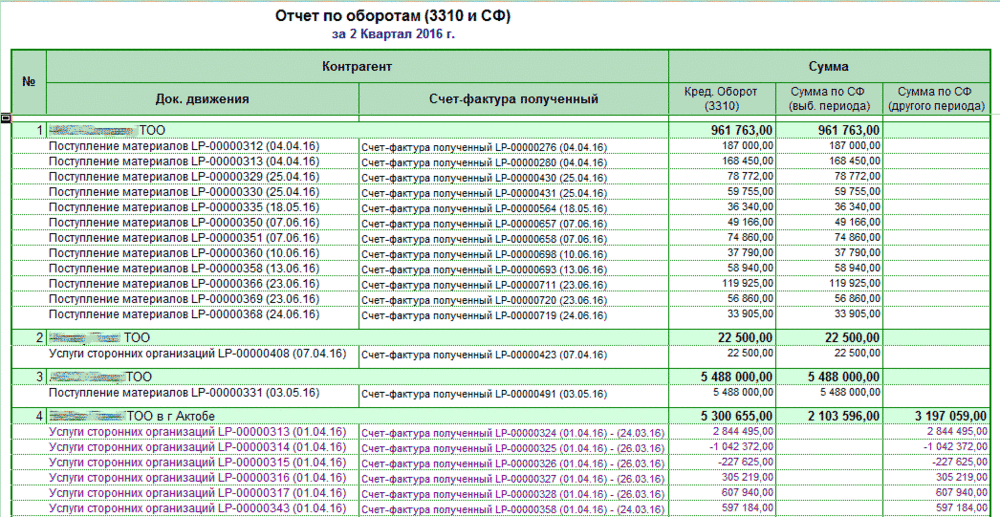Open document Поступление материалов LP-00000335 (18.05.16)
This screenshot has width=1000, height=517.
click(184, 207)
